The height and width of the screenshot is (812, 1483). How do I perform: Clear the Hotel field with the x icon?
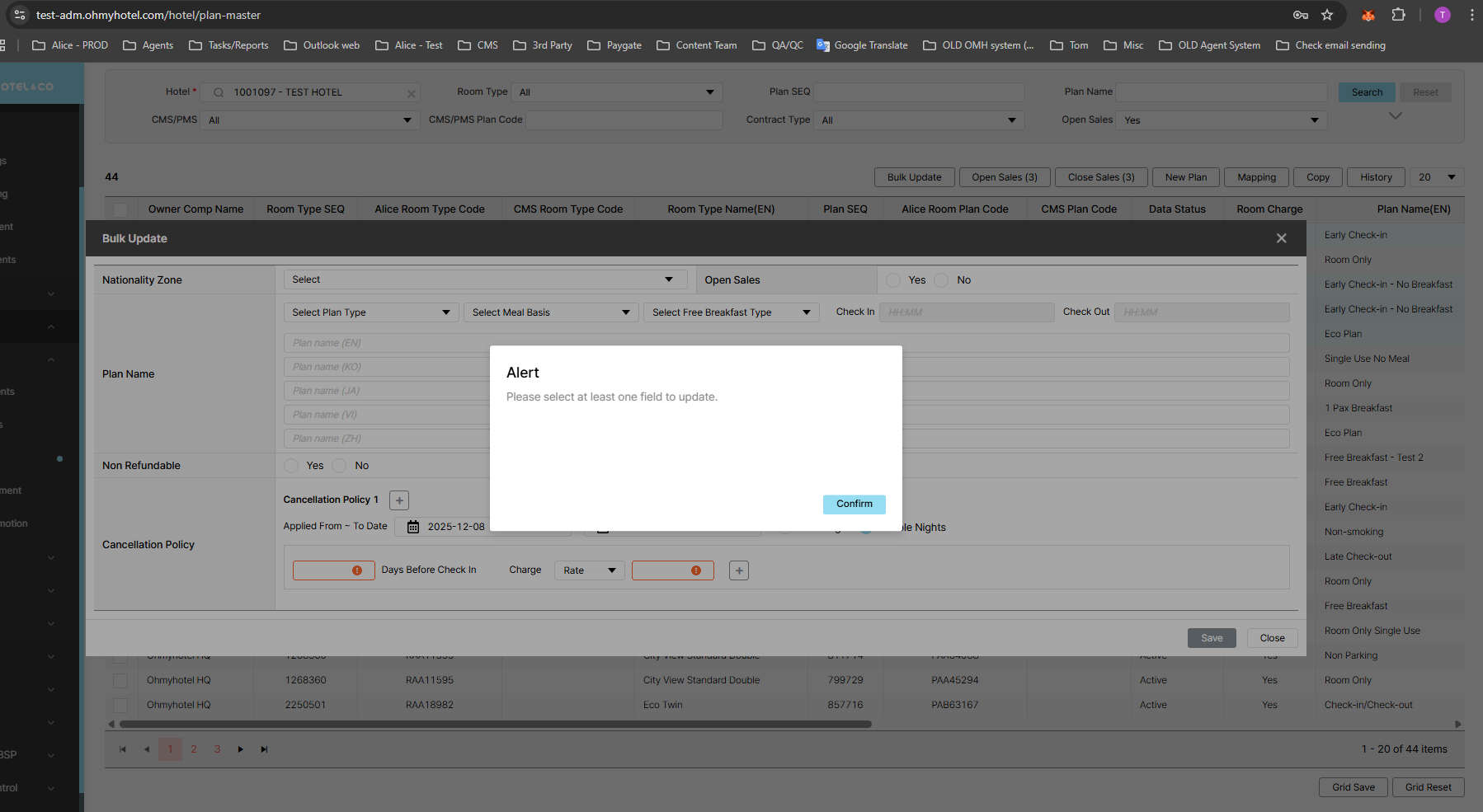point(411,93)
